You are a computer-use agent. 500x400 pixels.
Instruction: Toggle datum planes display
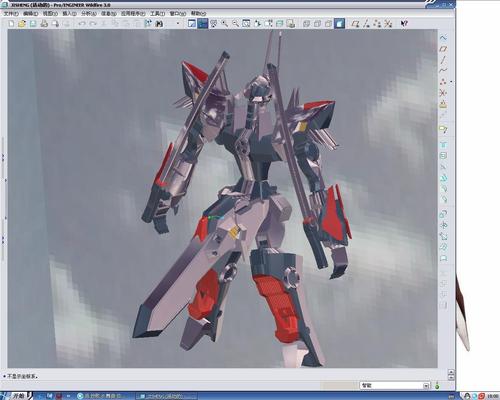356,24
